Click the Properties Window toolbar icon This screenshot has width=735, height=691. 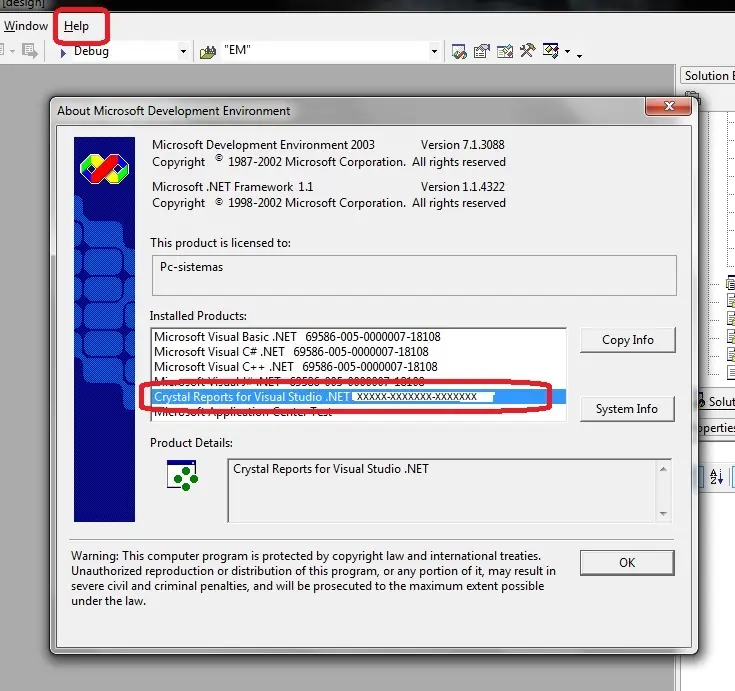point(481,51)
